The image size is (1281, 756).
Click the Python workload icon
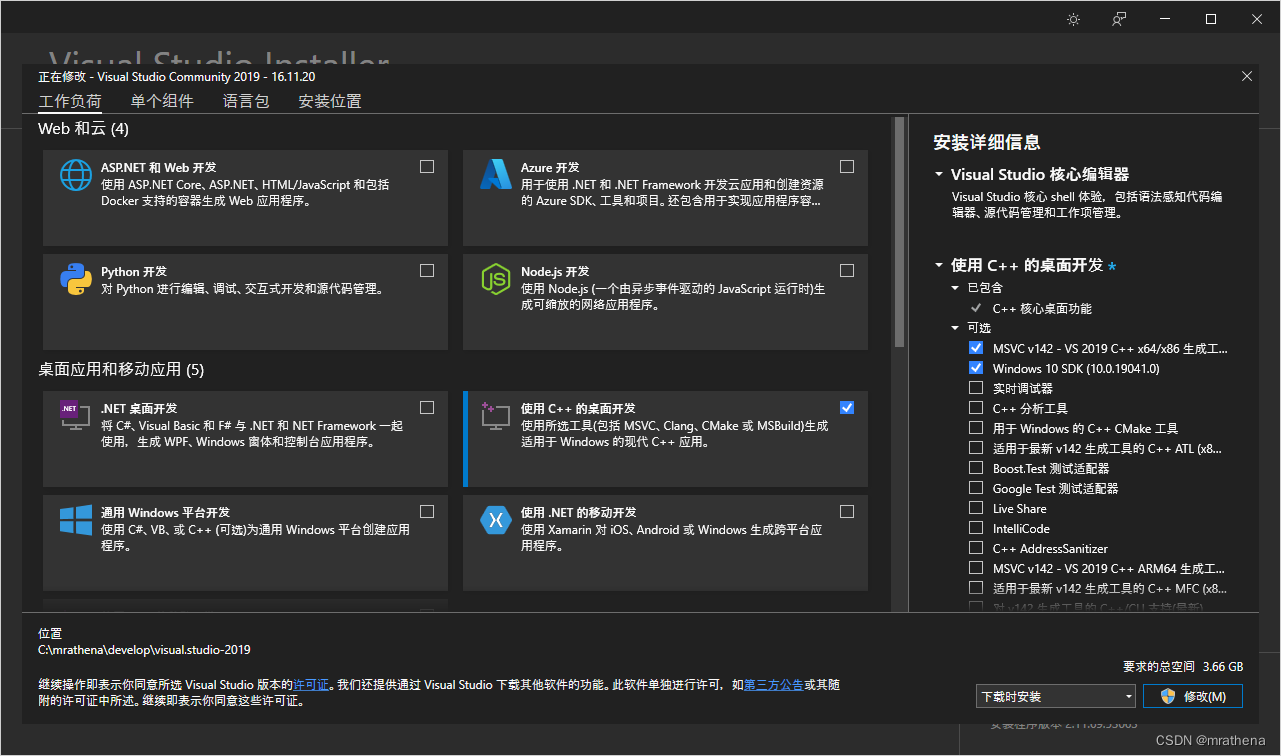76,278
